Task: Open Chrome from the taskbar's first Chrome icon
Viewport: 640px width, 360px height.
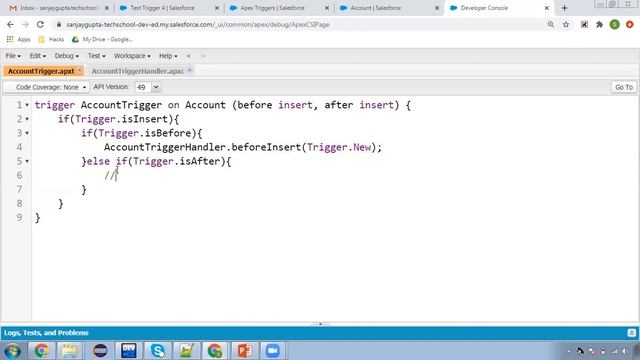Action: 42,351
